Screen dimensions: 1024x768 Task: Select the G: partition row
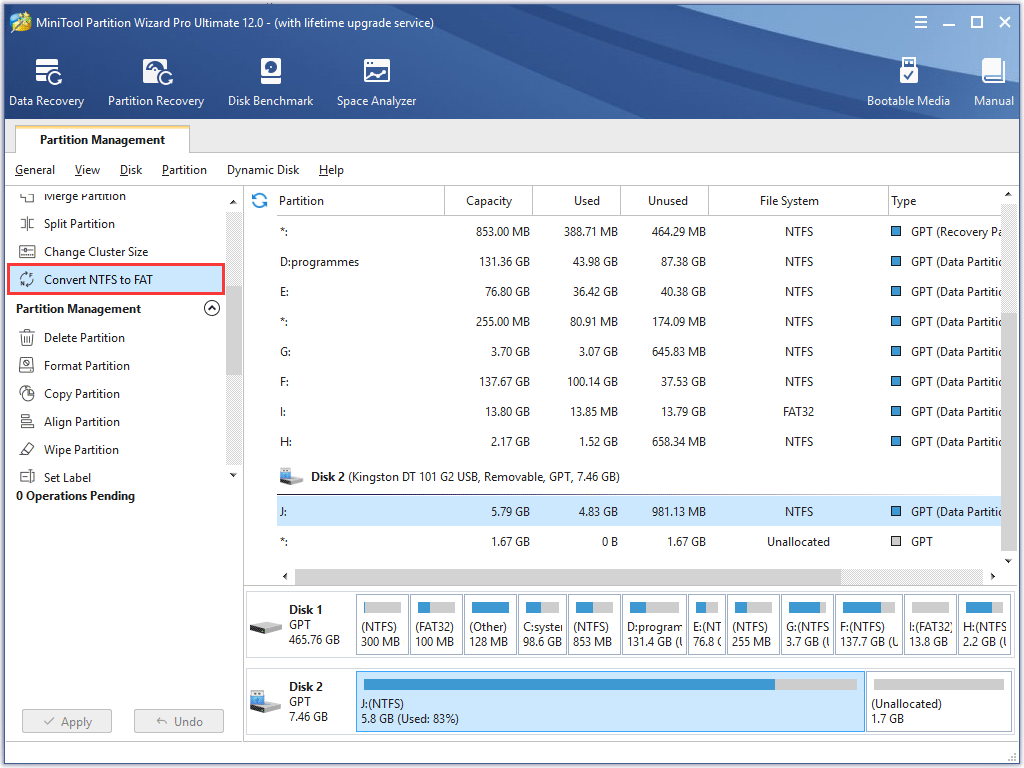(639, 352)
